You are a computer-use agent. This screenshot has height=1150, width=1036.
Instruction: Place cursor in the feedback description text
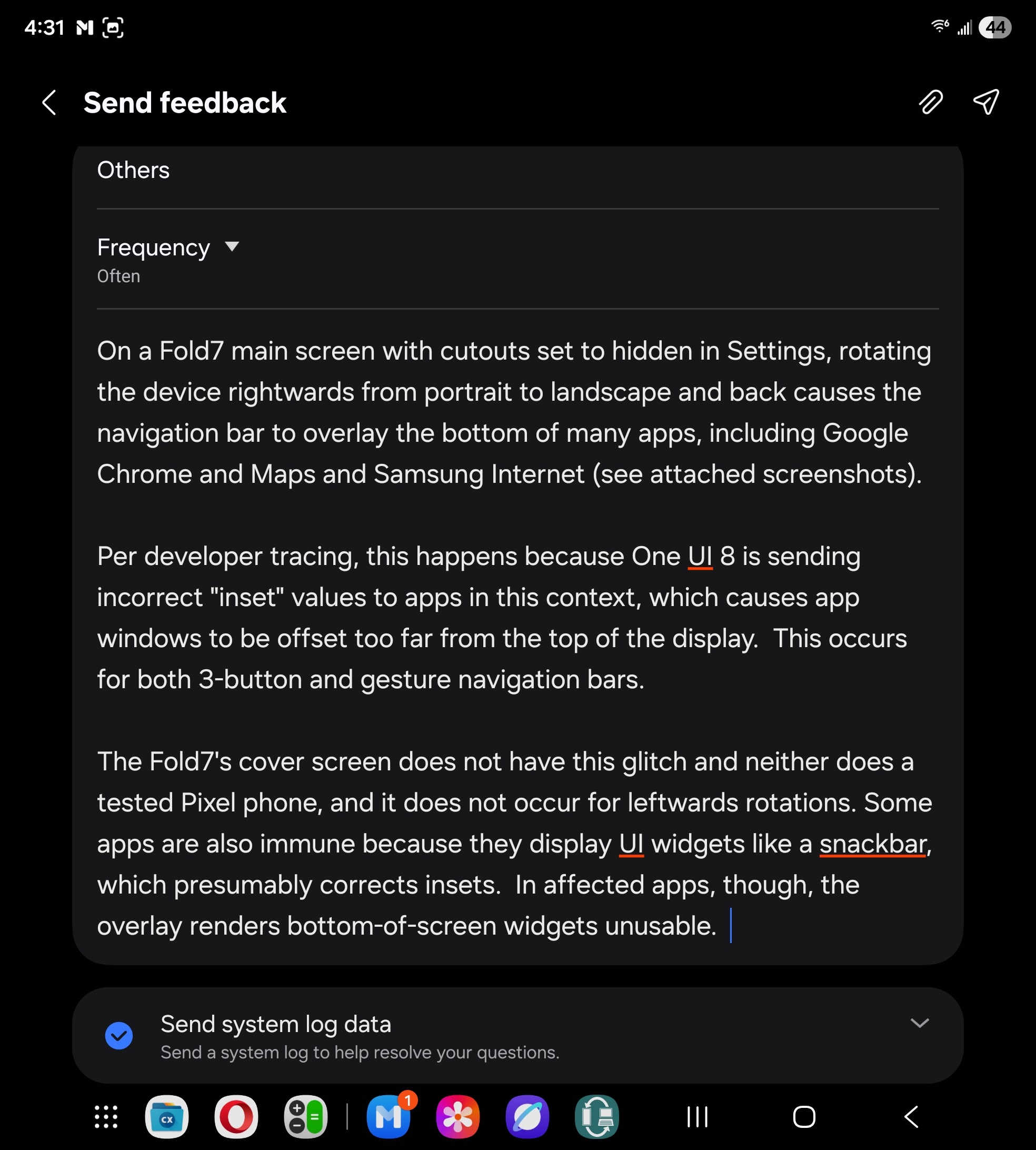(512, 638)
